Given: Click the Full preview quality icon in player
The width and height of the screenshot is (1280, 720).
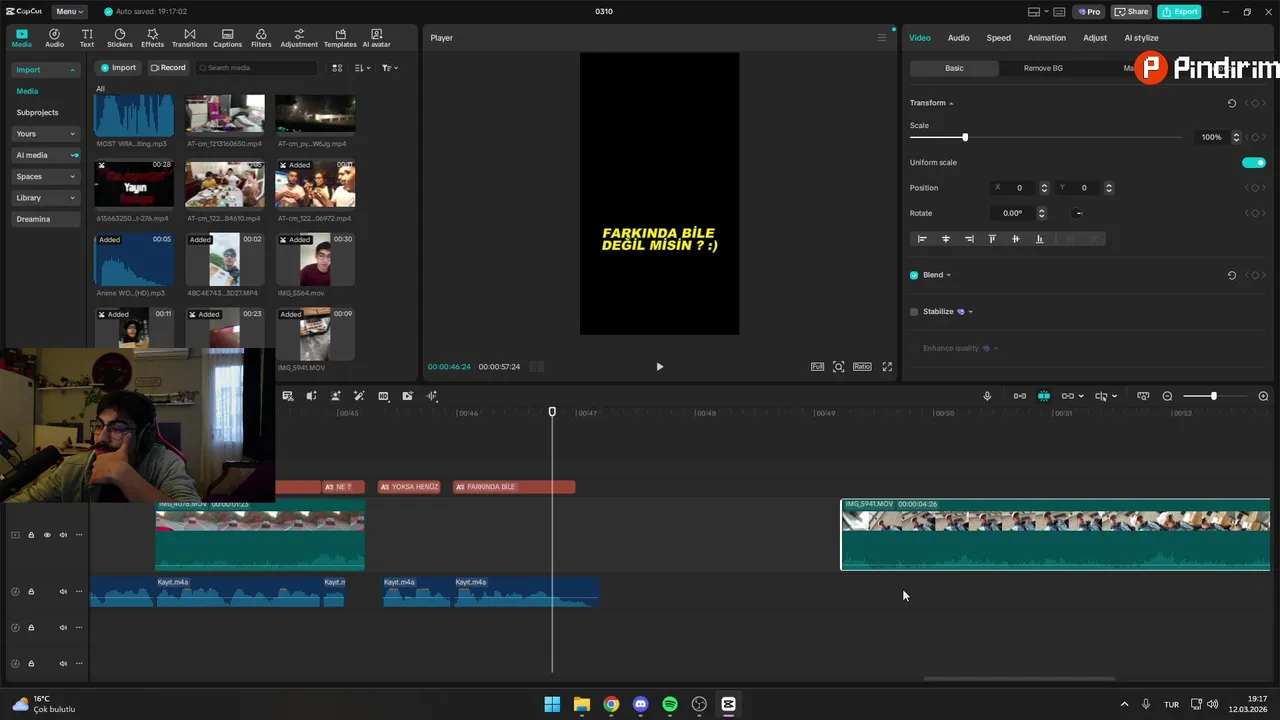Looking at the screenshot, I should coord(817,367).
